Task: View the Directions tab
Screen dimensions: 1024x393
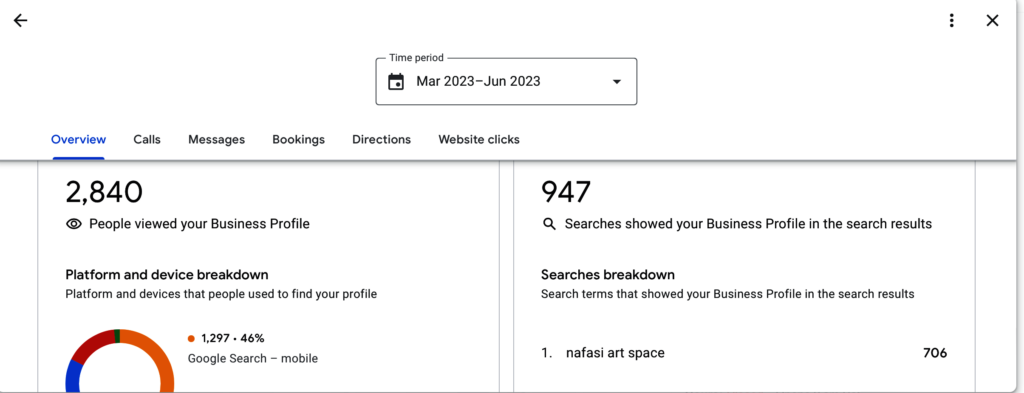Action: tap(381, 139)
